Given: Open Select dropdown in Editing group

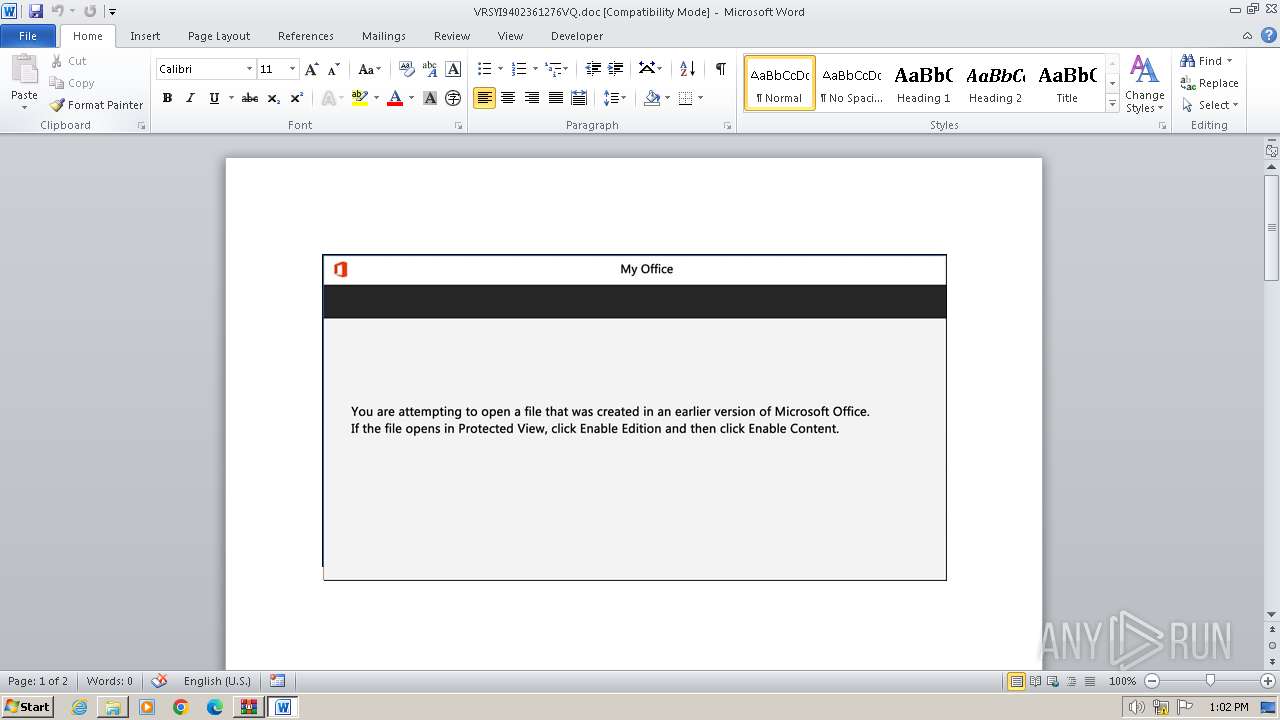Looking at the screenshot, I should pos(1209,105).
